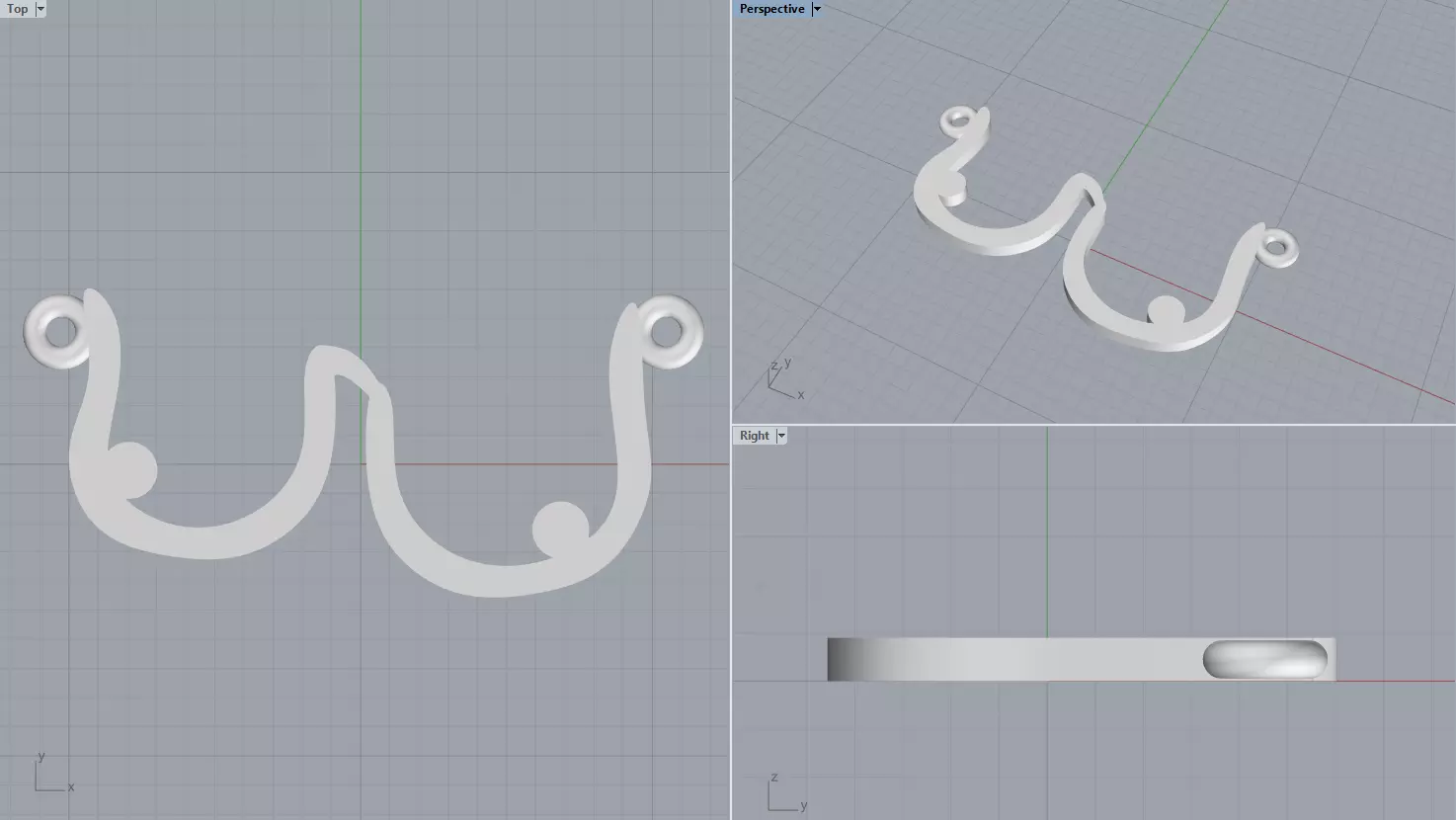Open the Top viewport dropdown arrow
This screenshot has width=1456, height=820.
[40, 9]
